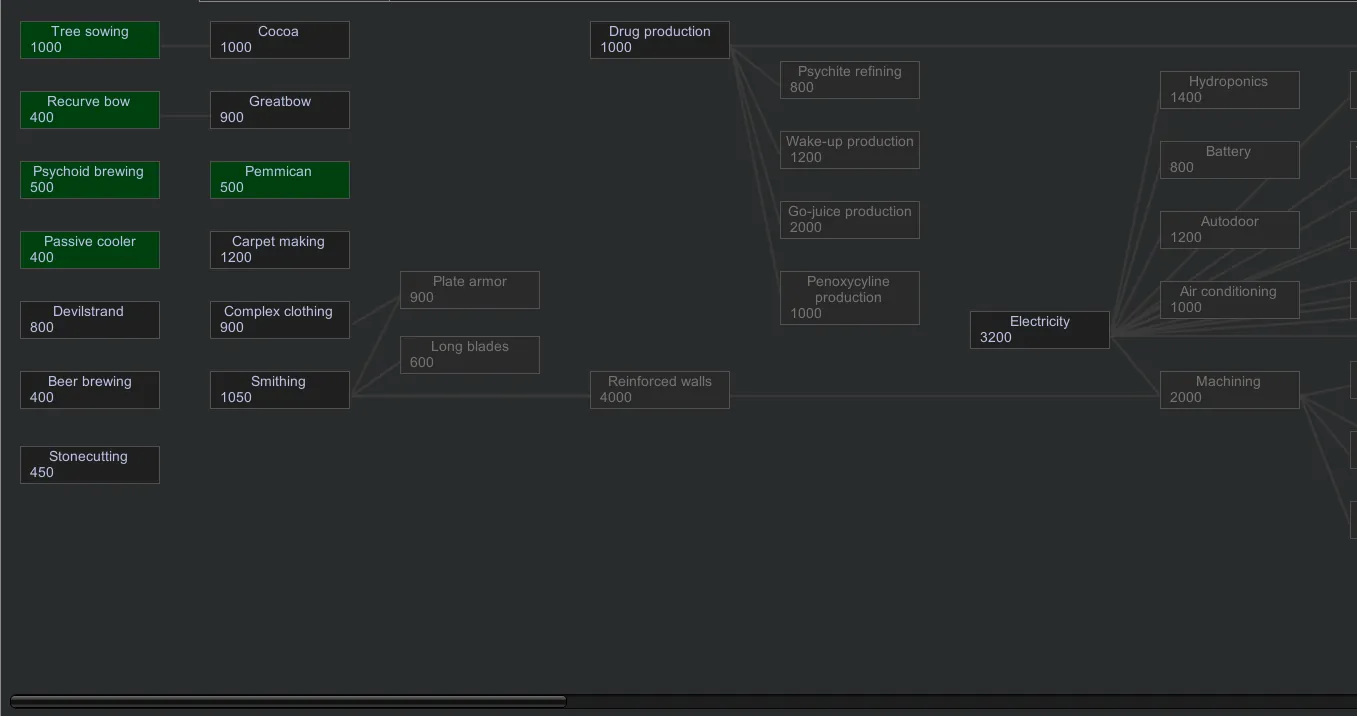
Task: Select the Devilstrand research node
Action: [90, 320]
